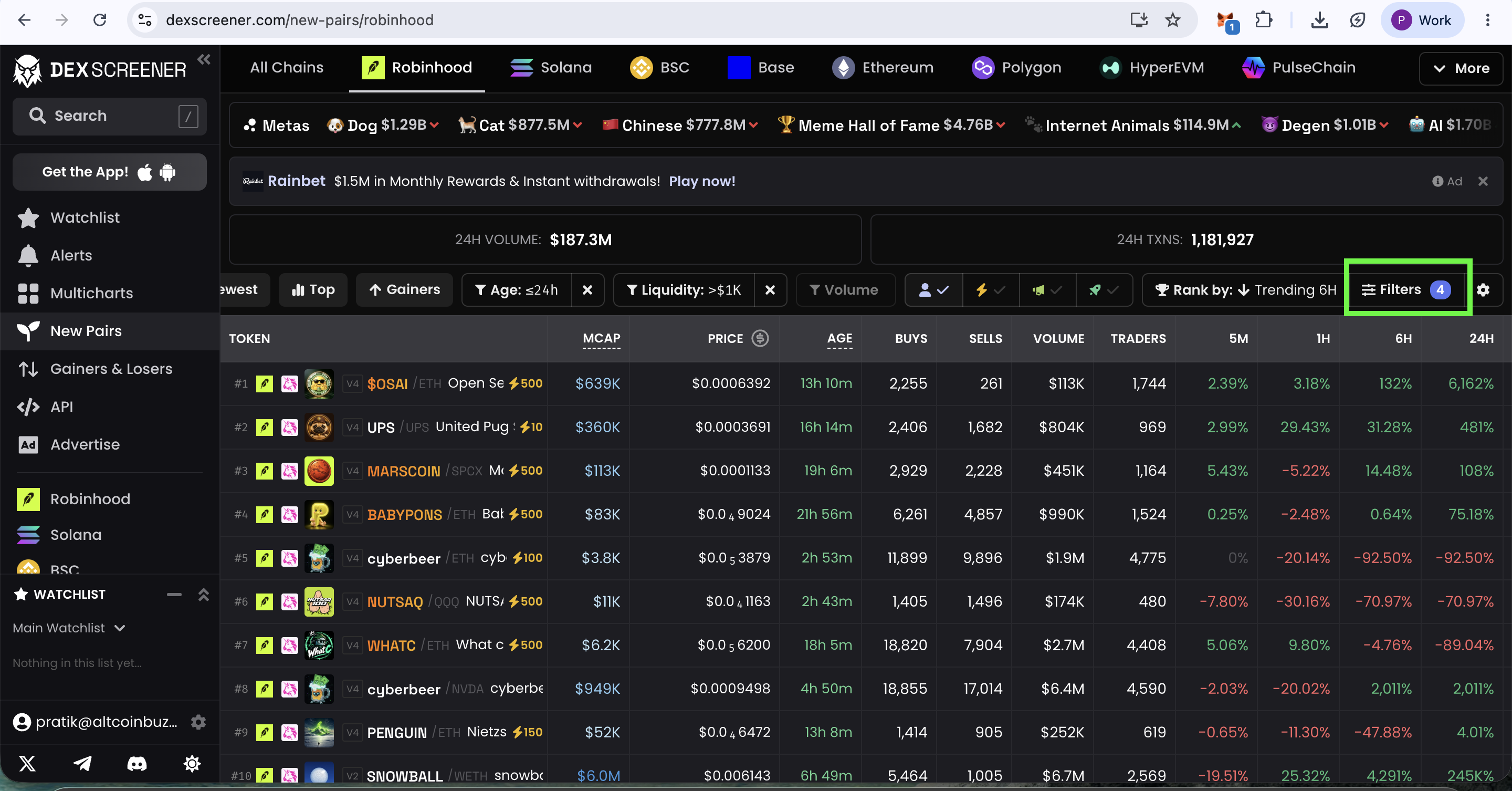Viewport: 1512px width, 791px height.
Task: Expand the Cat $877.5M meta
Action: [520, 125]
